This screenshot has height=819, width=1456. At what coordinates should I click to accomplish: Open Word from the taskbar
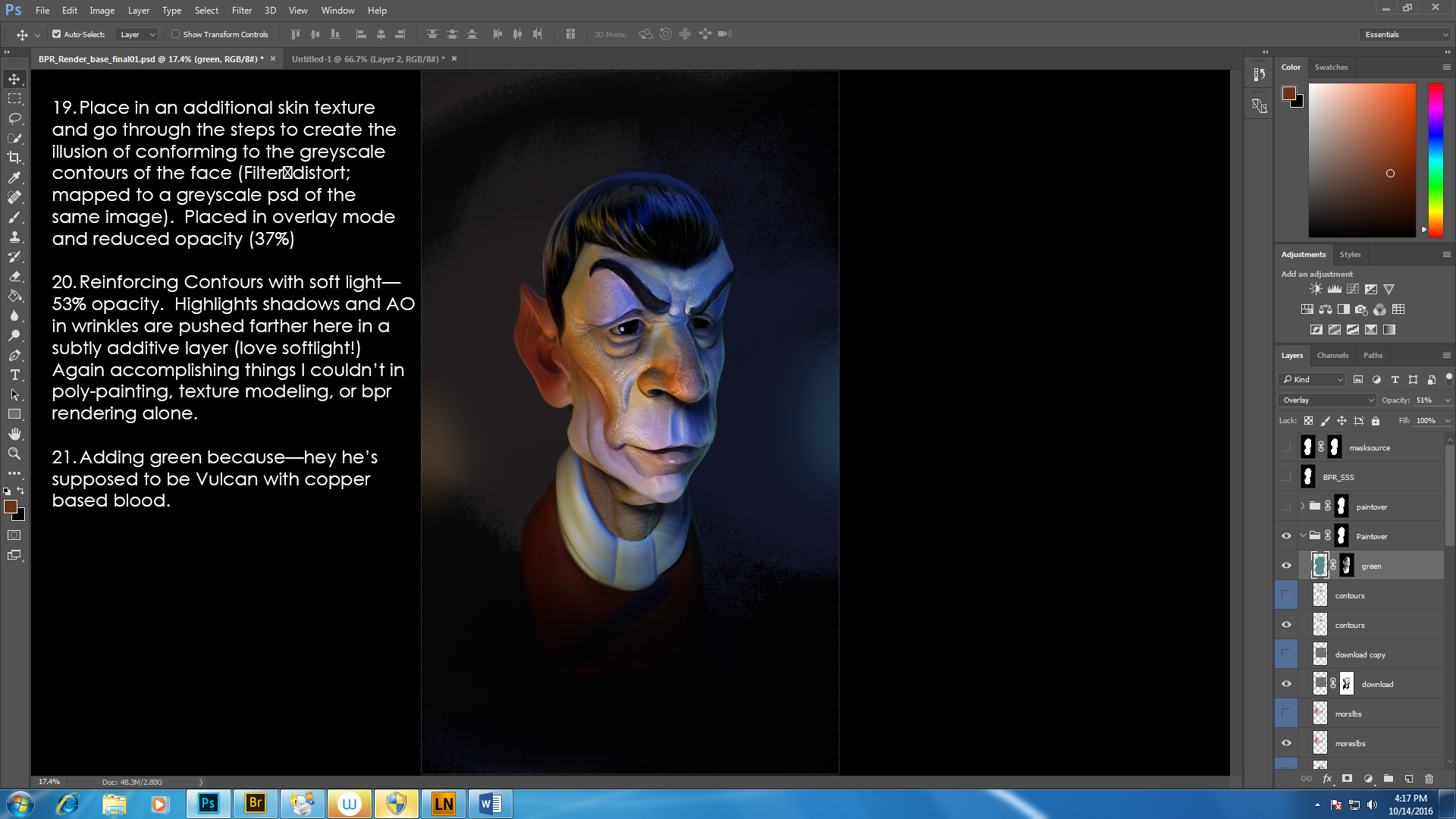point(491,804)
